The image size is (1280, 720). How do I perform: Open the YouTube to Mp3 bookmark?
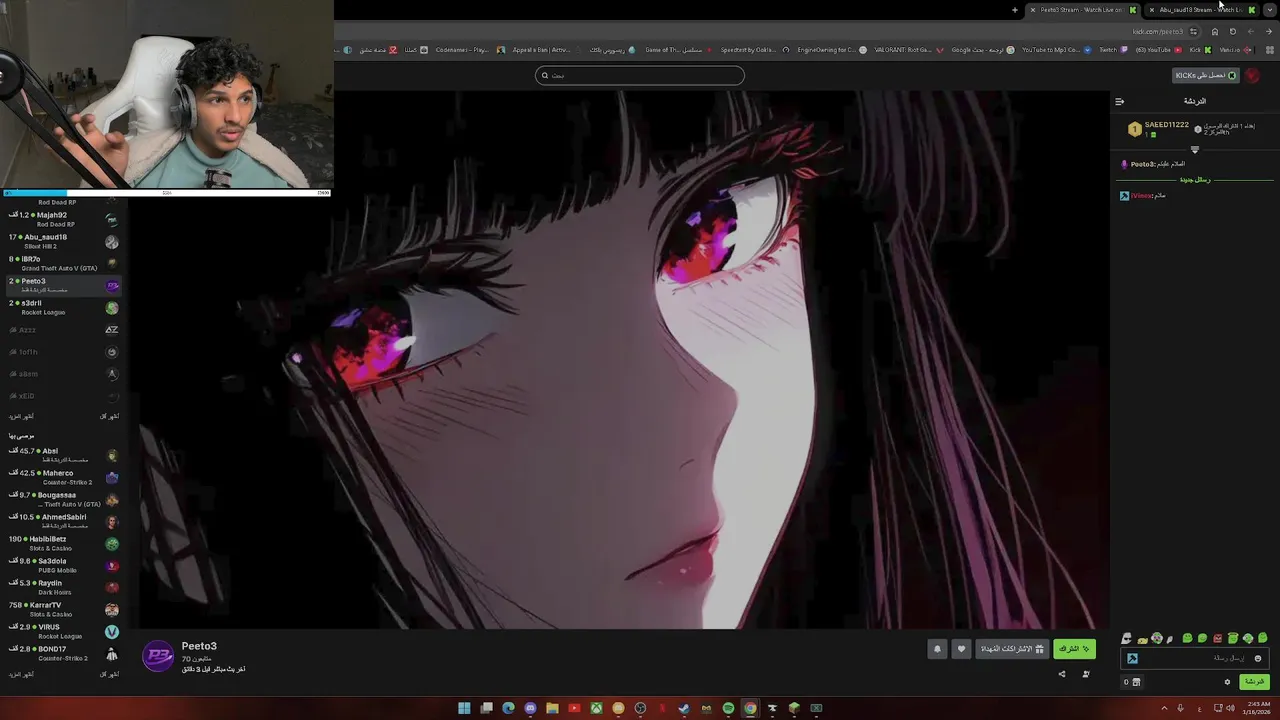(x=1057, y=50)
